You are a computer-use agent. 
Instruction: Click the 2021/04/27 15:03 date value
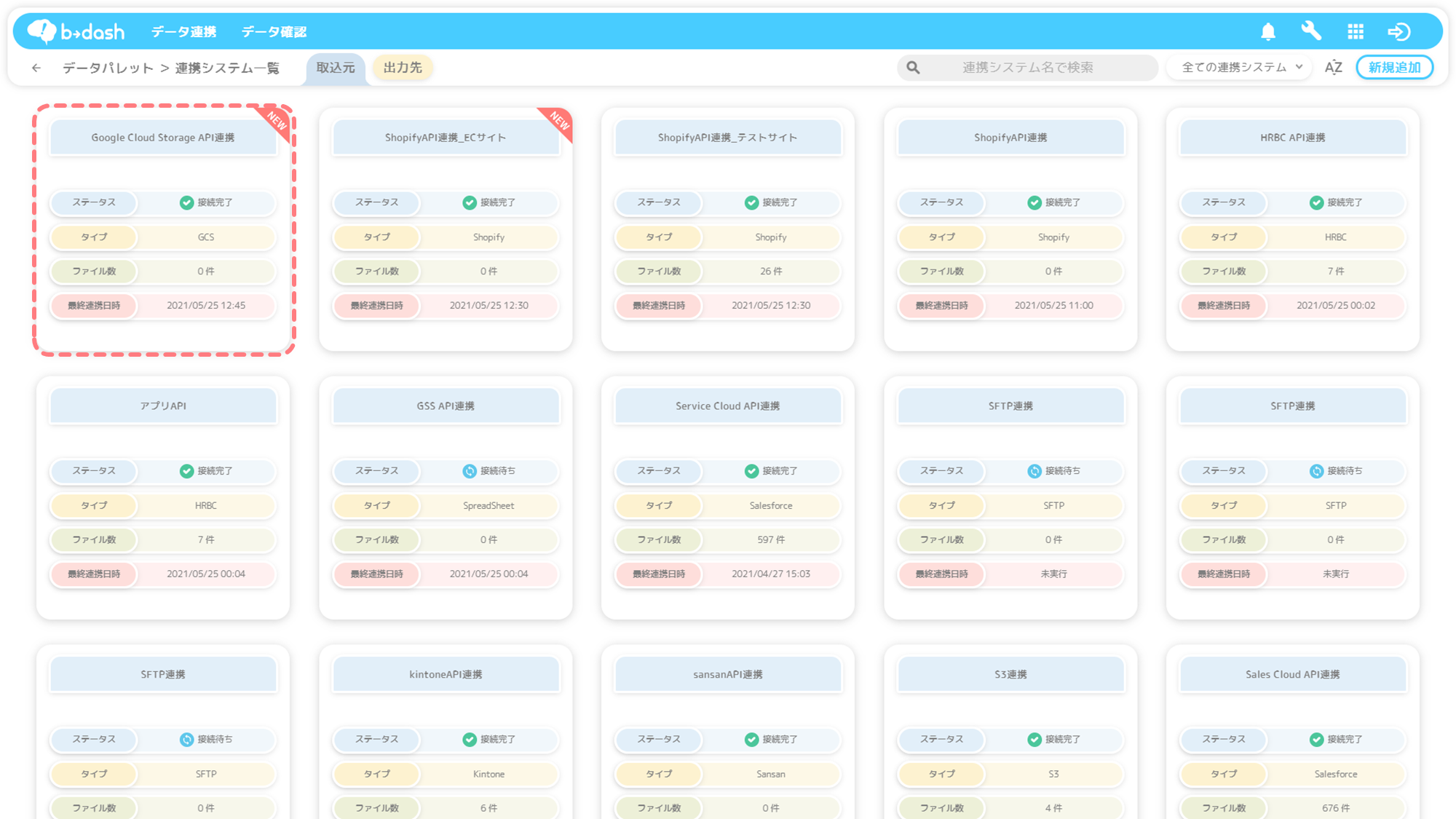(771, 574)
